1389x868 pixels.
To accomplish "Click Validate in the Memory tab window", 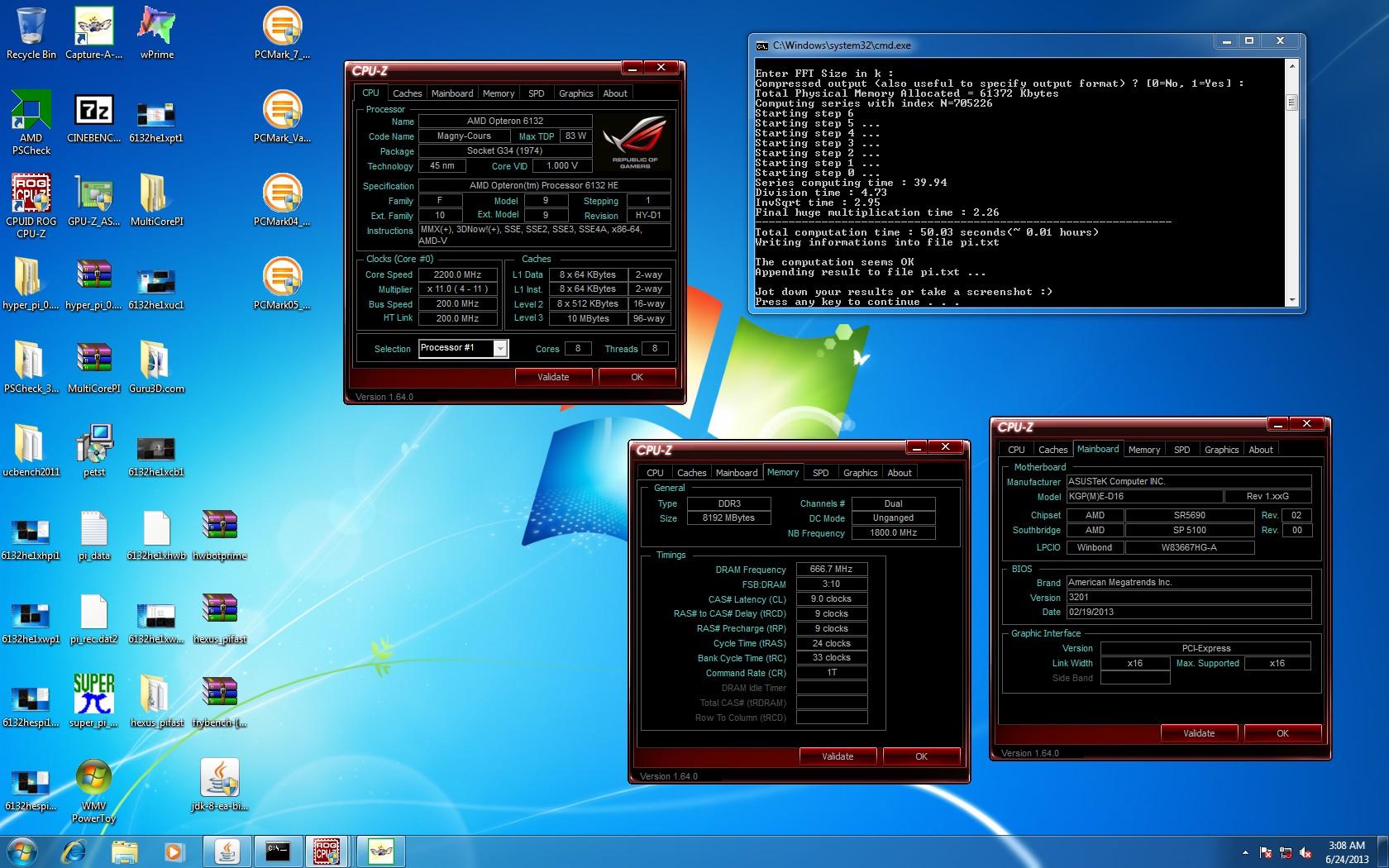I will (x=838, y=756).
